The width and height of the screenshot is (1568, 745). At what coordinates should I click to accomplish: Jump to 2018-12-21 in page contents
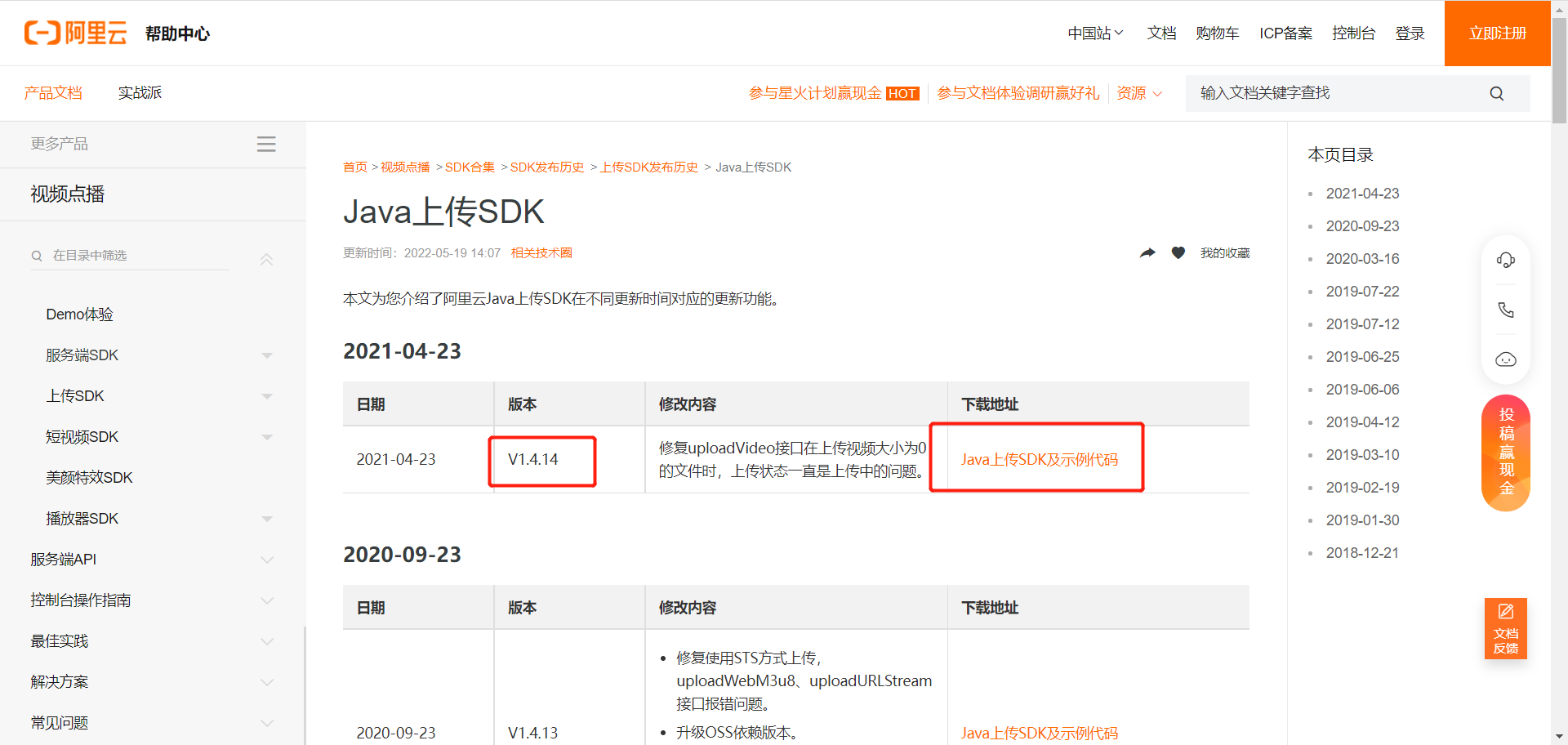tap(1362, 553)
